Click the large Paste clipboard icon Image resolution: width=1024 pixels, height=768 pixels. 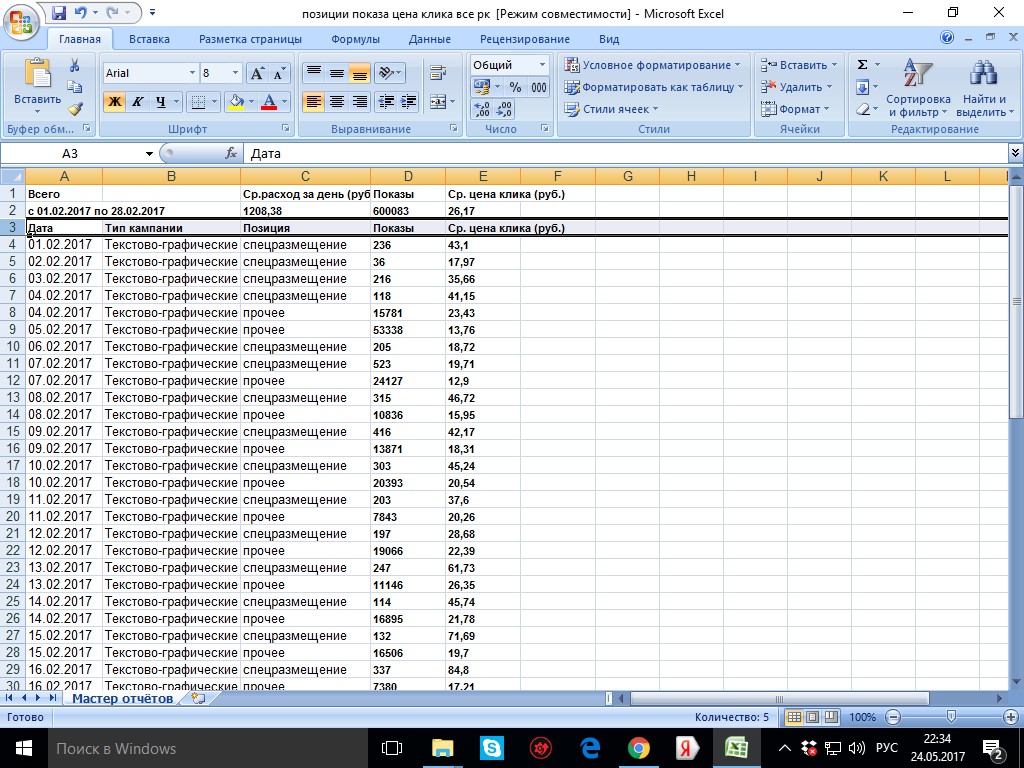[x=37, y=73]
